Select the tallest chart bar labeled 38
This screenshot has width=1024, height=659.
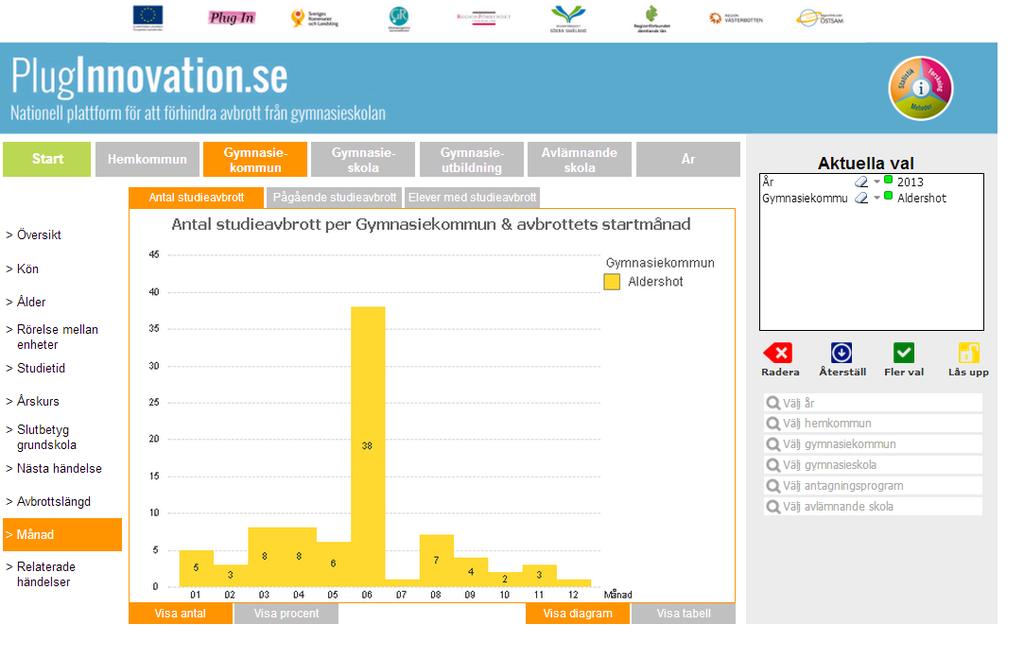click(368, 447)
